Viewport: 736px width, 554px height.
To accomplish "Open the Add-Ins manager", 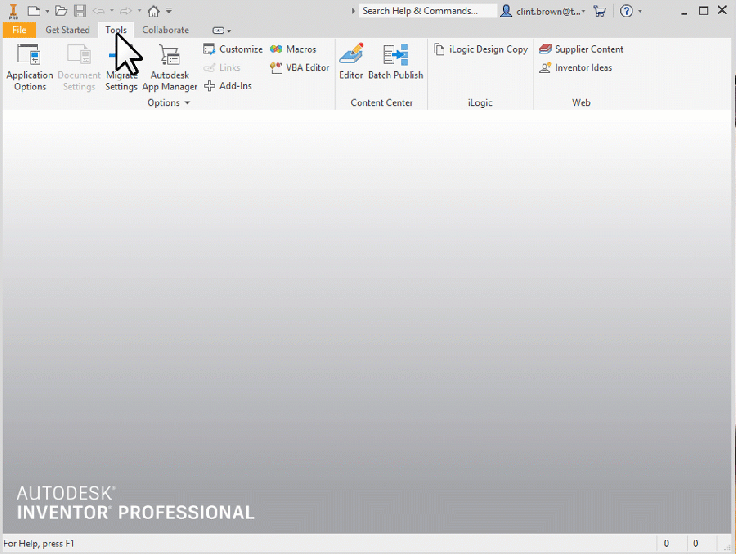I will tap(228, 86).
